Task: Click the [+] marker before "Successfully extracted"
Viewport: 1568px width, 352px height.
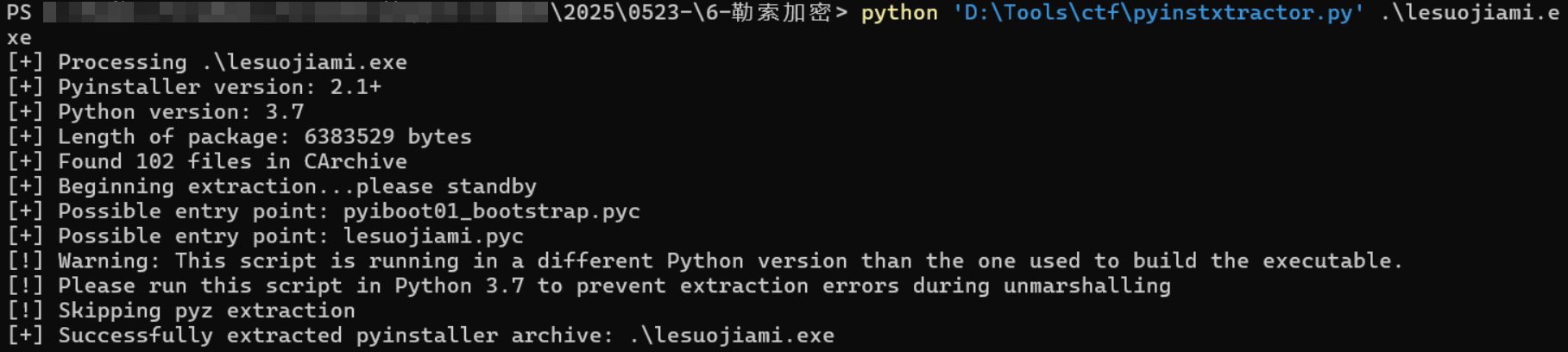Action: tap(24, 336)
